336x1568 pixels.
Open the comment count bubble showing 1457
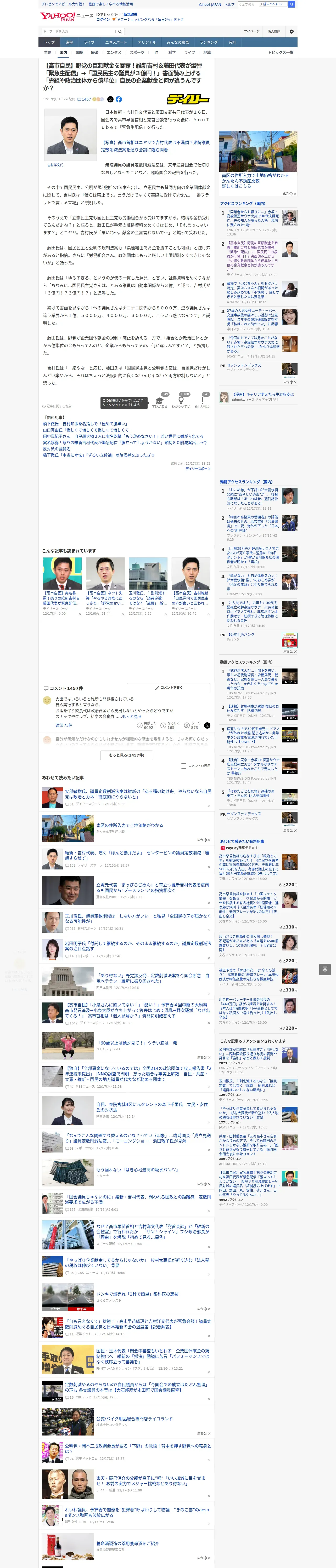click(84, 99)
